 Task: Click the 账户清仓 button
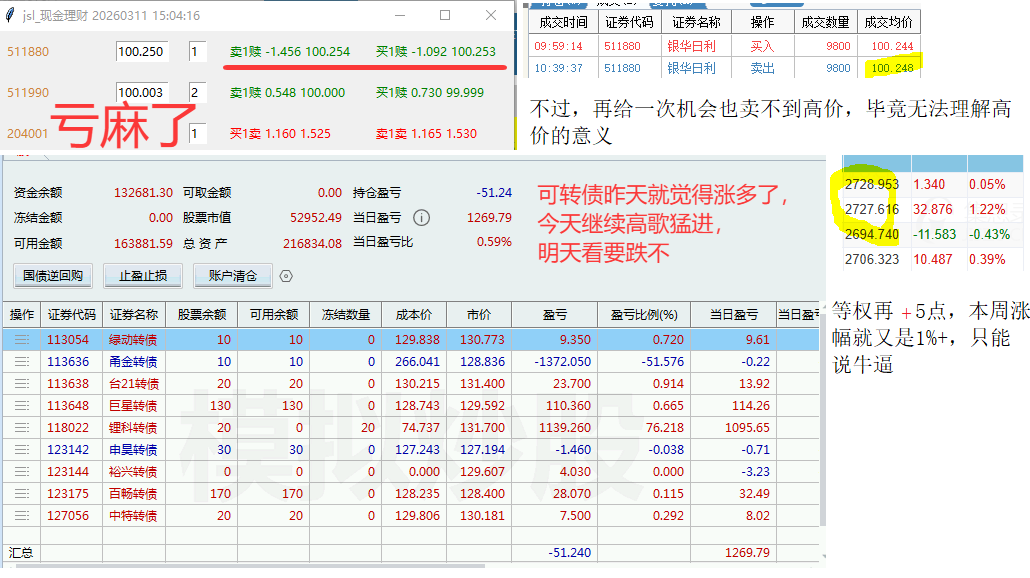click(232, 276)
